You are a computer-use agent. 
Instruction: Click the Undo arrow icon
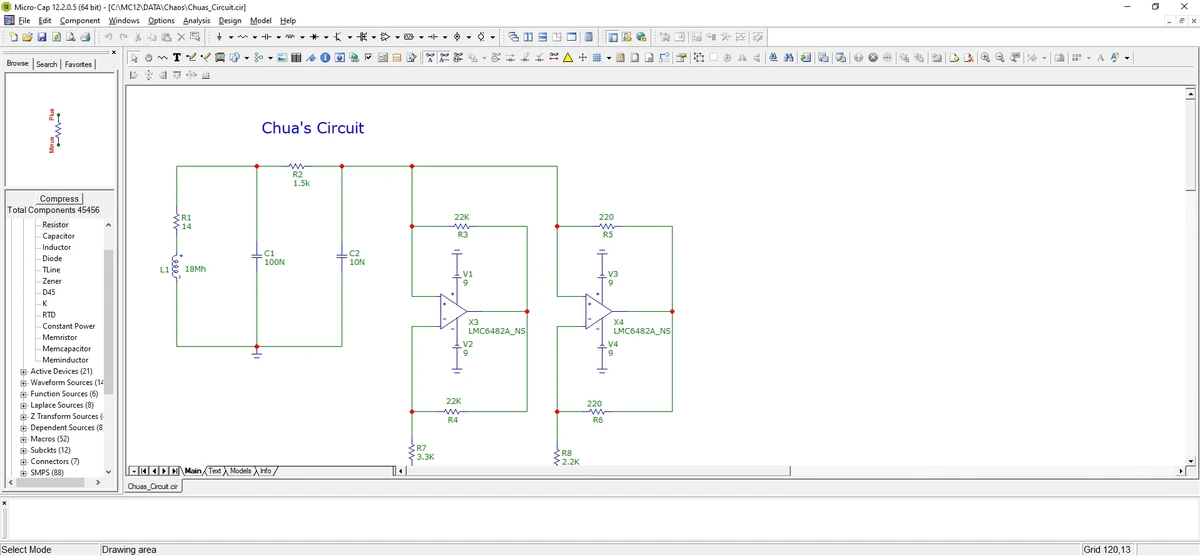[x=108, y=37]
